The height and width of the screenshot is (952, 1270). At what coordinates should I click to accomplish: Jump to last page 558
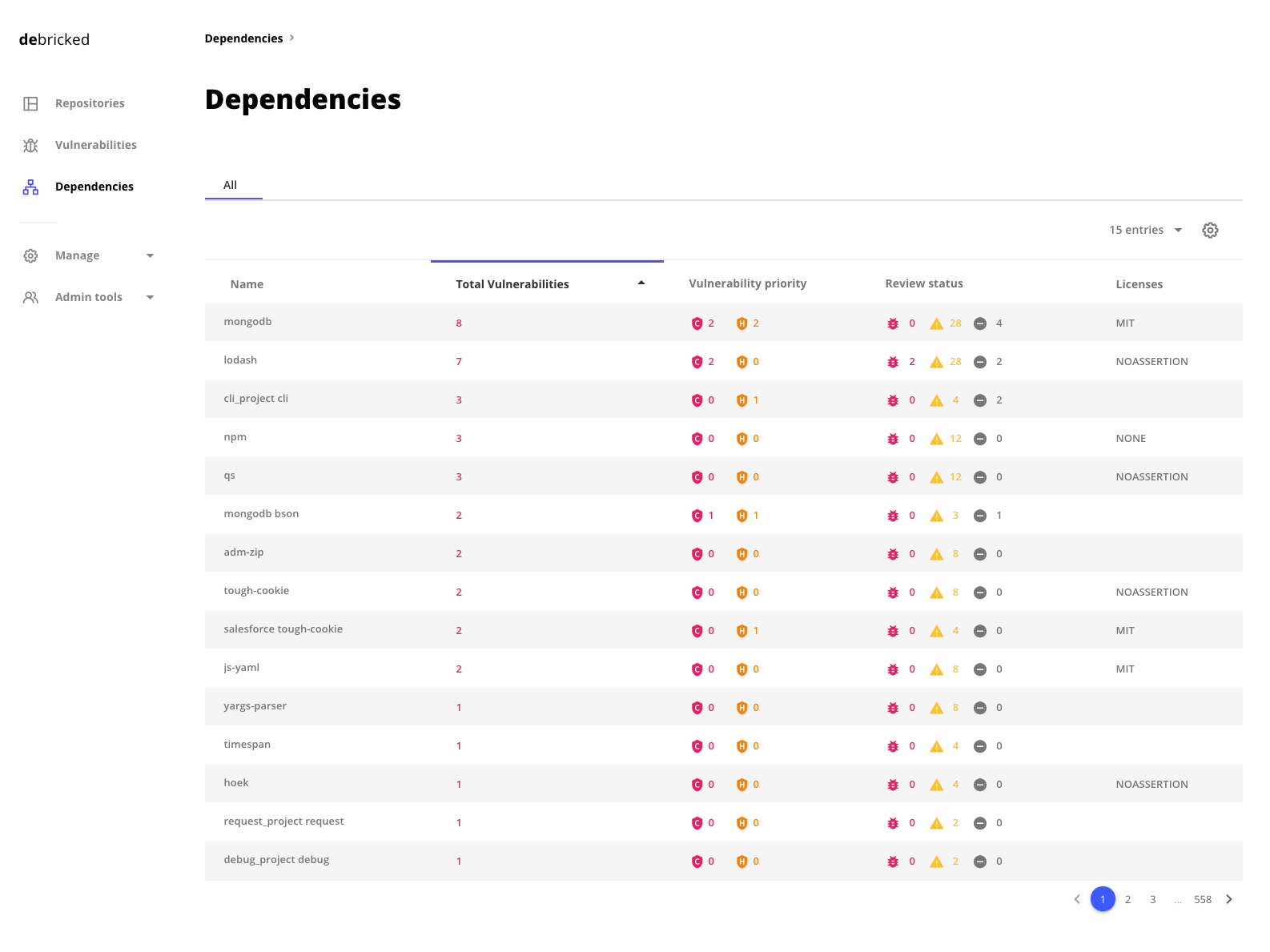1203,899
